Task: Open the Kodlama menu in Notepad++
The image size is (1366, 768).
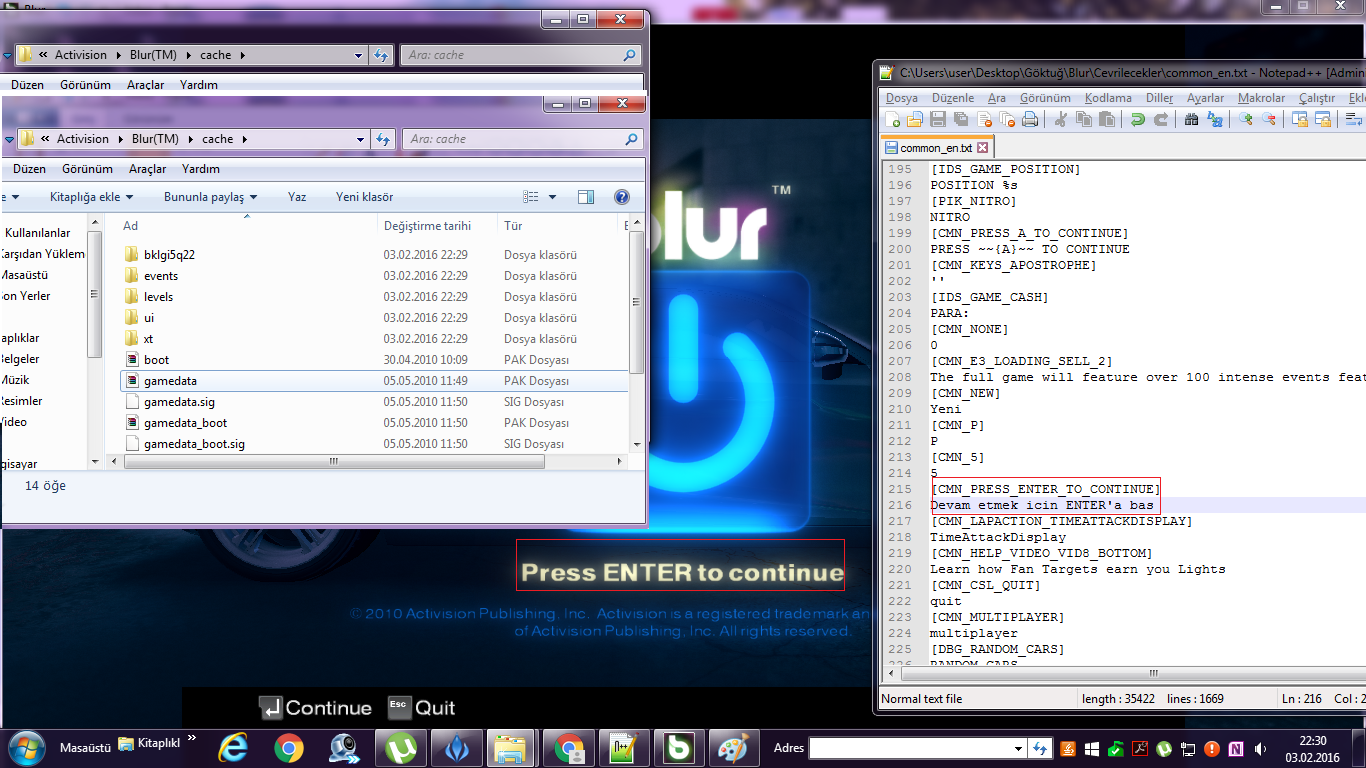Action: (x=1108, y=98)
